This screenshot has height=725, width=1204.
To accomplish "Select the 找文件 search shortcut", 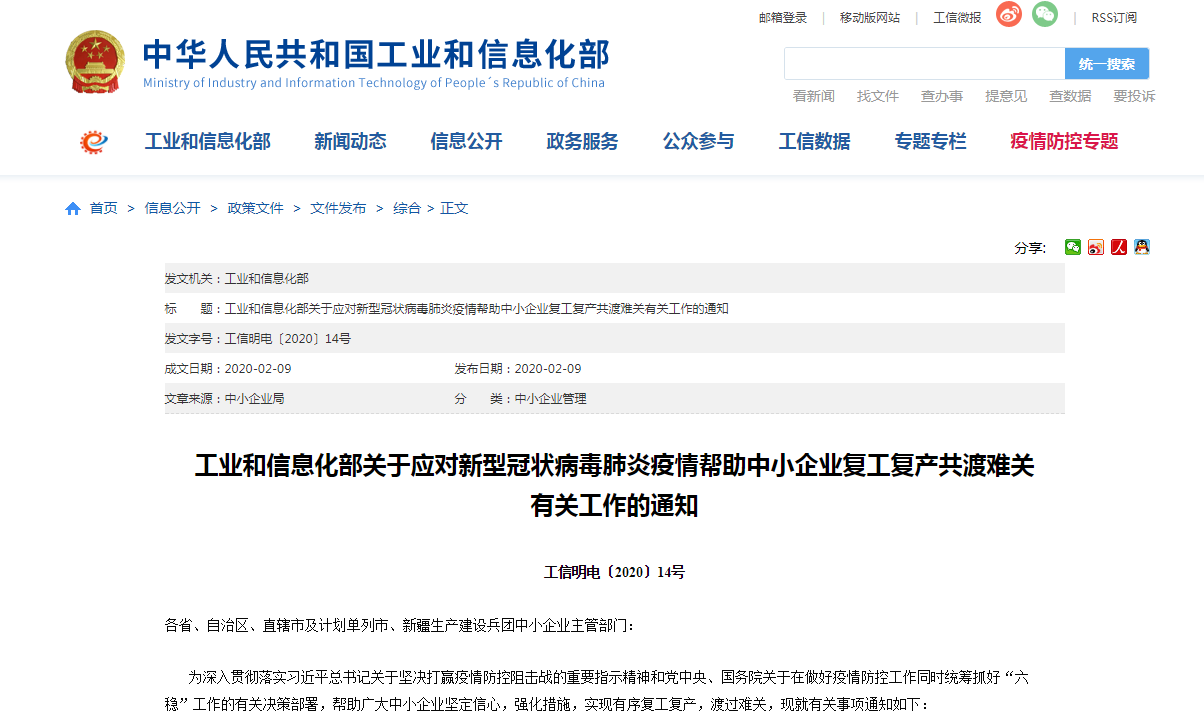I will tap(878, 96).
